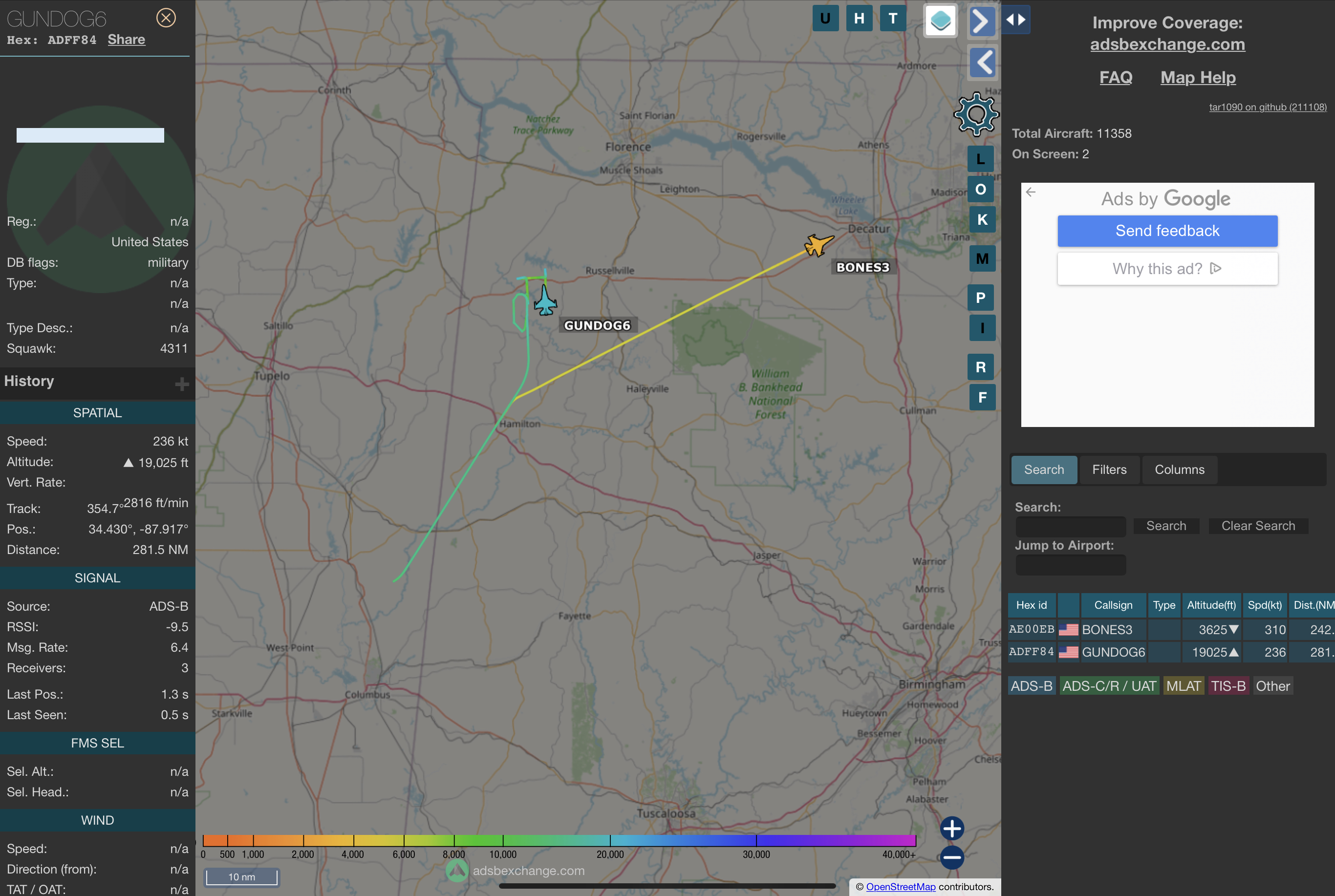1335x896 pixels.
Task: Click the squawk value 4311
Action: (174, 348)
